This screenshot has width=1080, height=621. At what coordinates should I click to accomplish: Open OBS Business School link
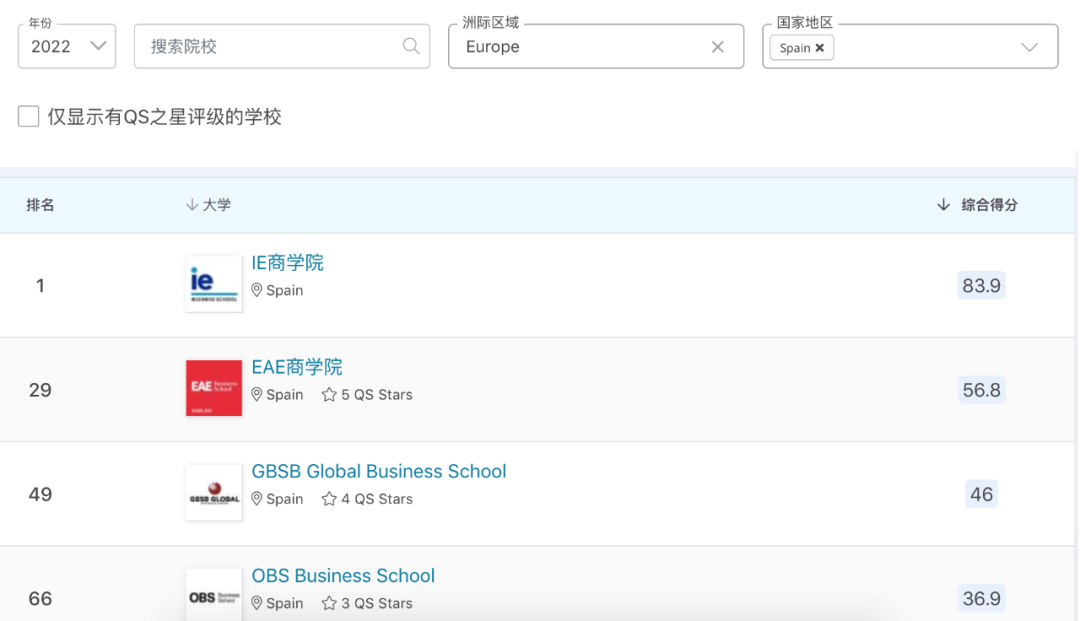click(343, 576)
